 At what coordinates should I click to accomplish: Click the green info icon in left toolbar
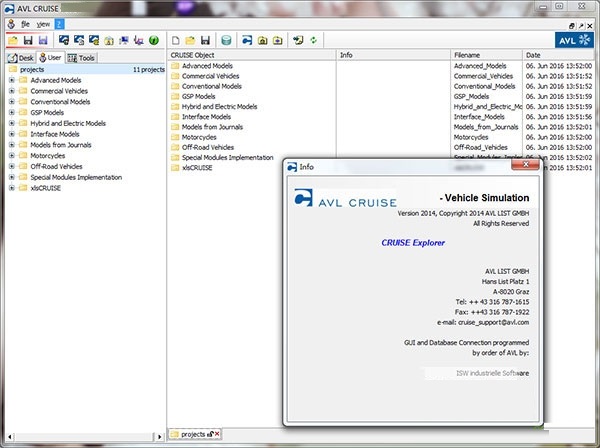point(154,41)
